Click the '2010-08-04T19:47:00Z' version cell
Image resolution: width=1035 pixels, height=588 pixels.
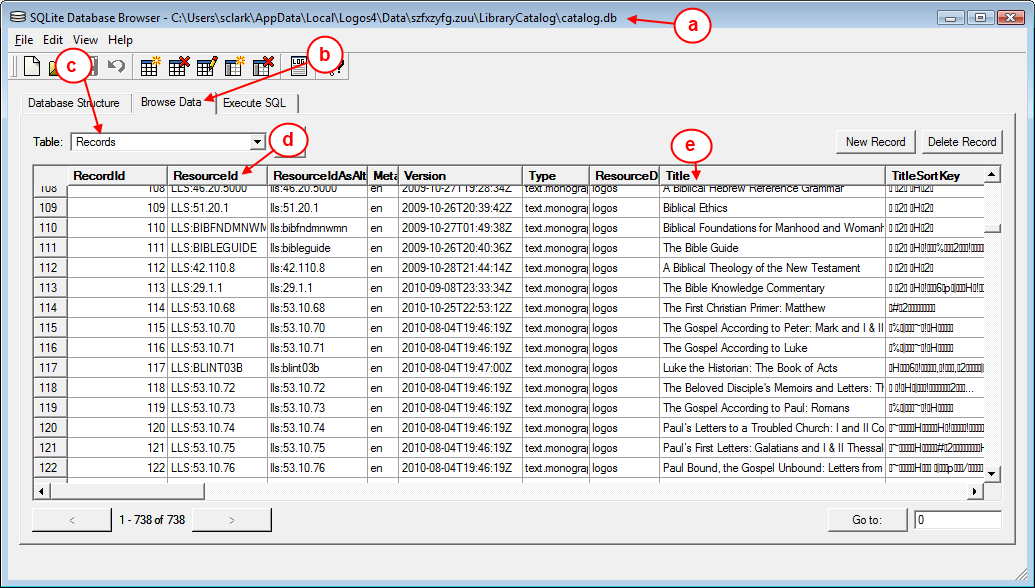click(460, 368)
